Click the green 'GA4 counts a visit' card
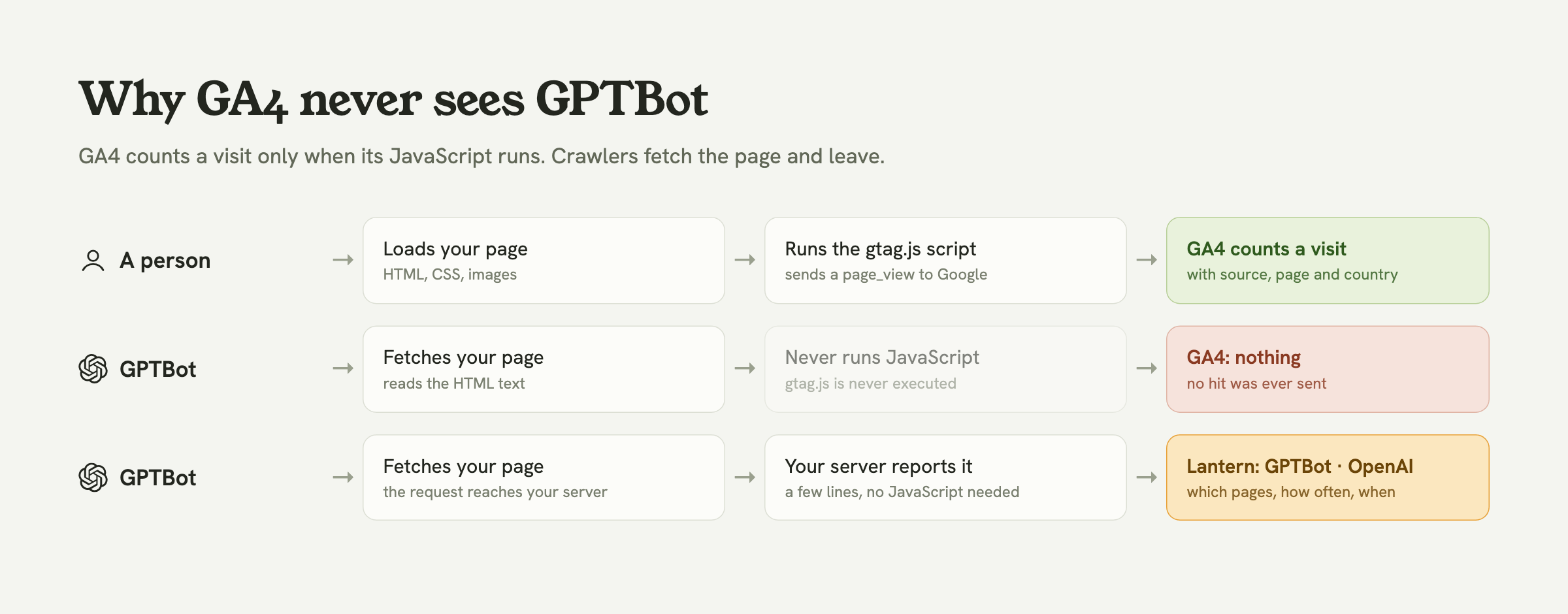Screen dimensions: 1568x614 [x=1328, y=261]
